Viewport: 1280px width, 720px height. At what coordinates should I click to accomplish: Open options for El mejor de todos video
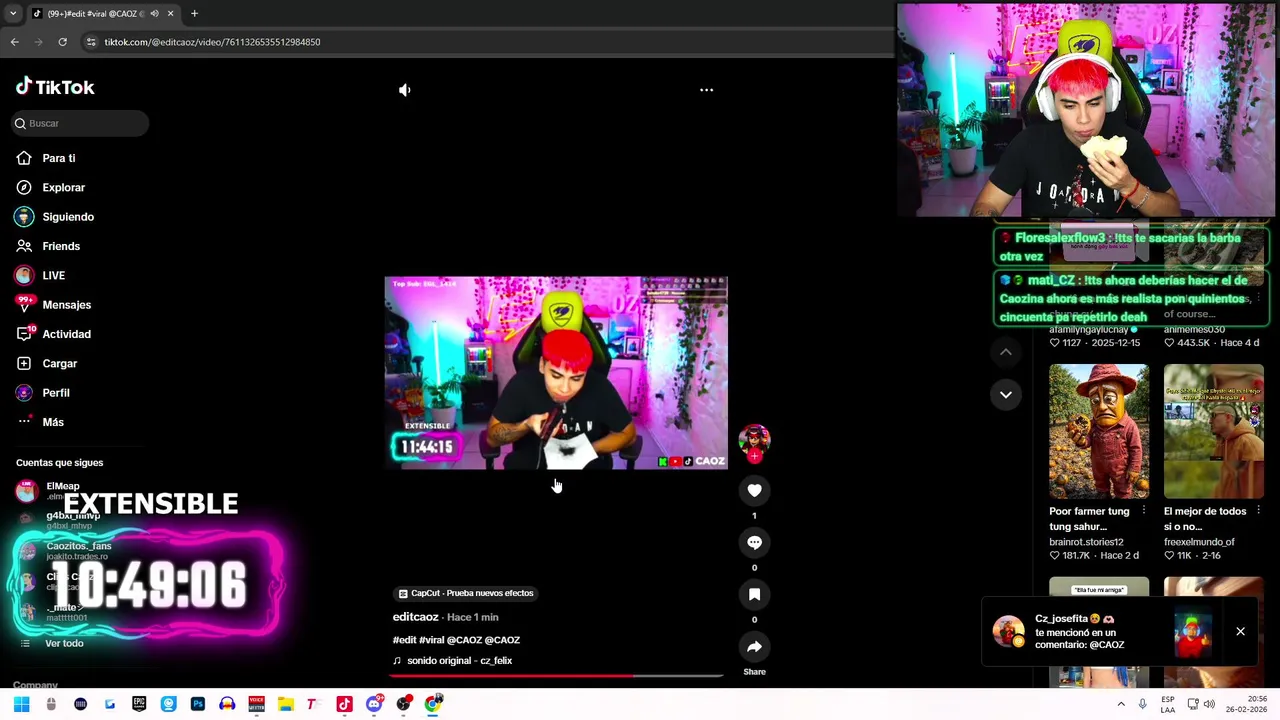tap(1259, 511)
